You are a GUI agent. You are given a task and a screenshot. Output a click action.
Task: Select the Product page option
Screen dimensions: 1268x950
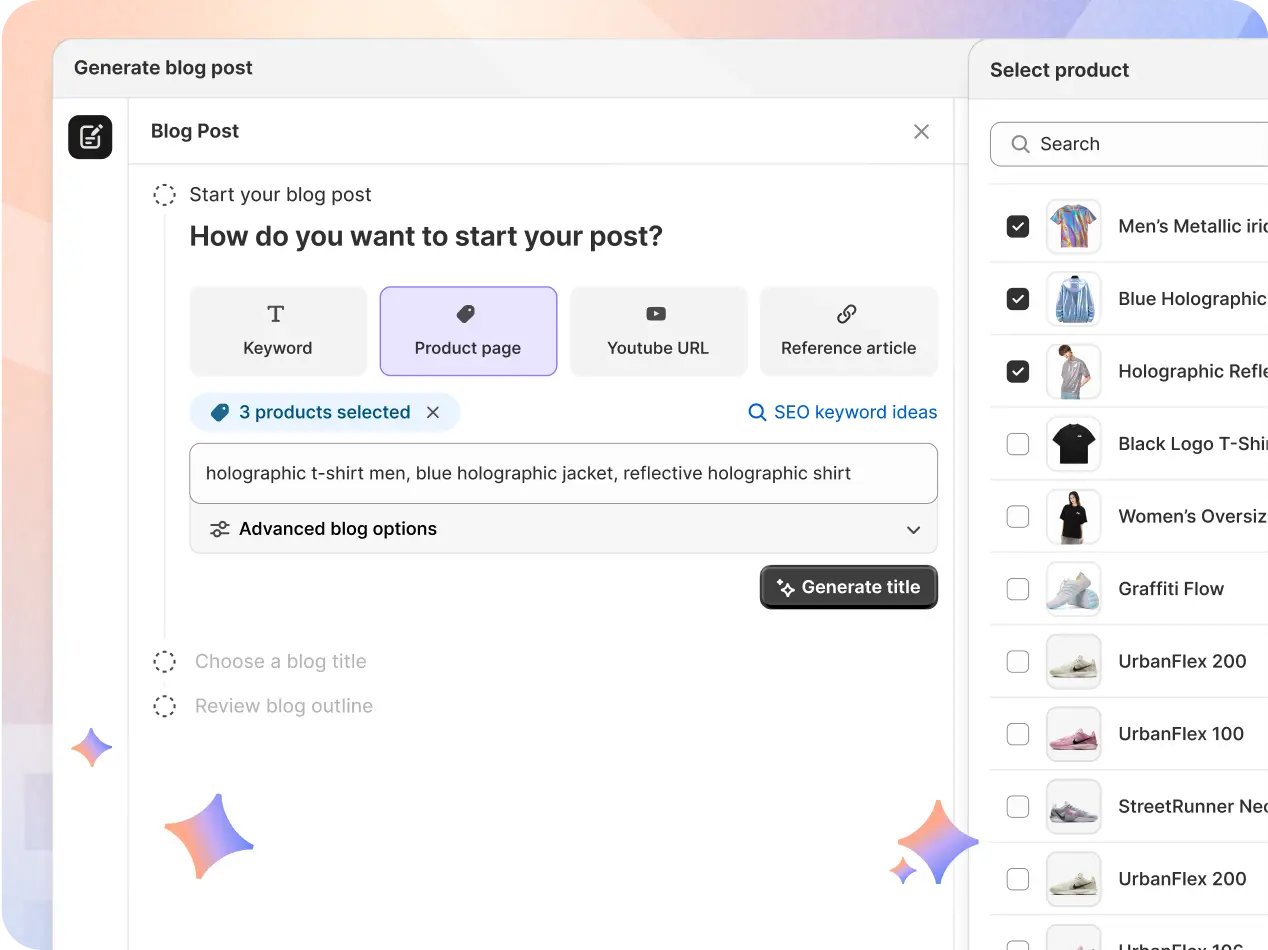click(468, 331)
